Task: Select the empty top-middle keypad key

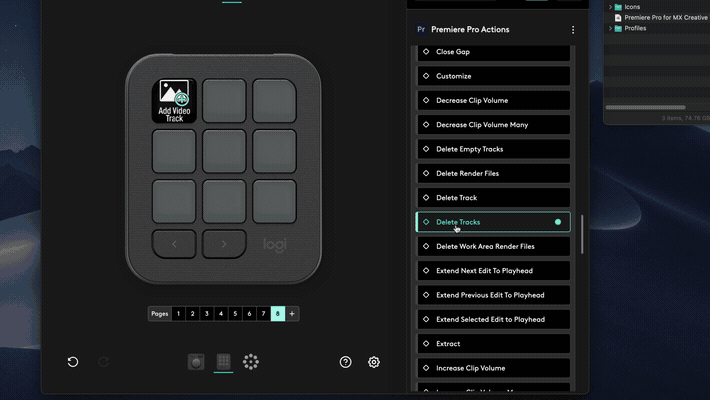Action: (224, 101)
